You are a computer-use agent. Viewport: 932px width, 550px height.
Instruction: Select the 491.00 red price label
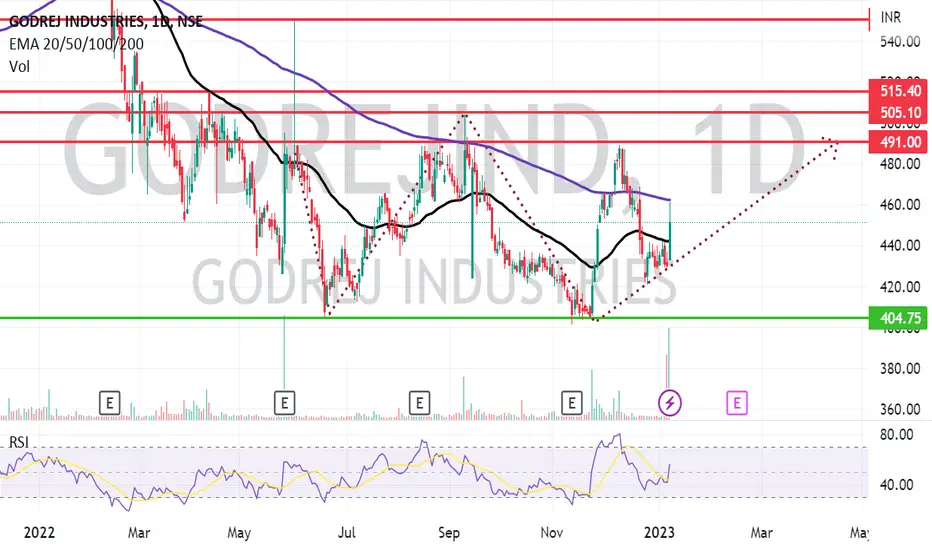coord(898,142)
